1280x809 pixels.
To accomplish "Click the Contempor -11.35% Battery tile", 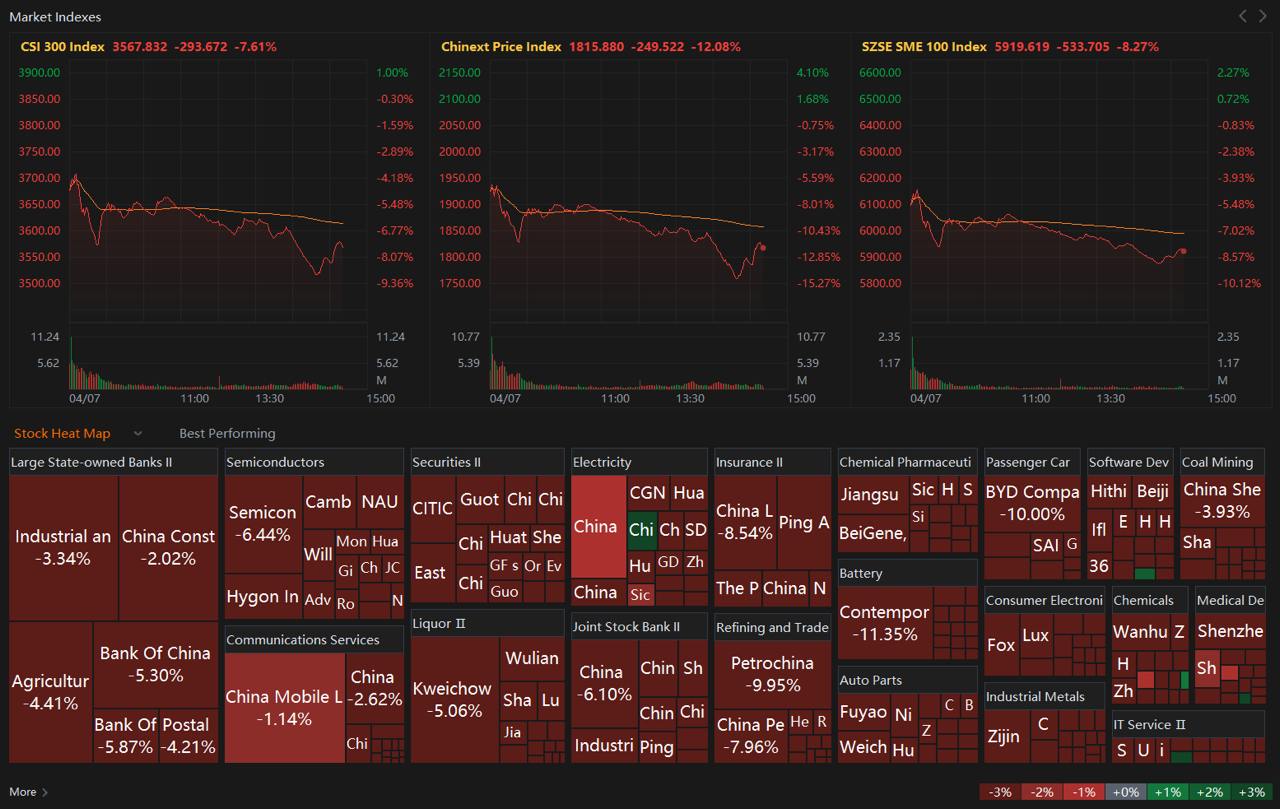I will (884, 623).
